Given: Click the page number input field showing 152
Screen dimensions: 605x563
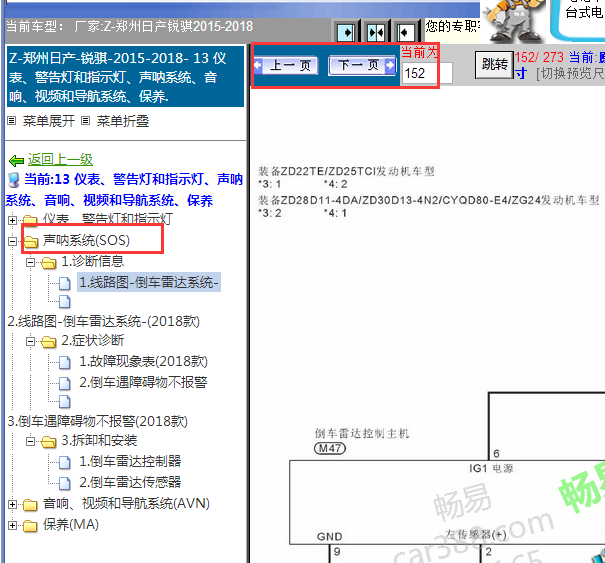Looking at the screenshot, I should point(426,73).
